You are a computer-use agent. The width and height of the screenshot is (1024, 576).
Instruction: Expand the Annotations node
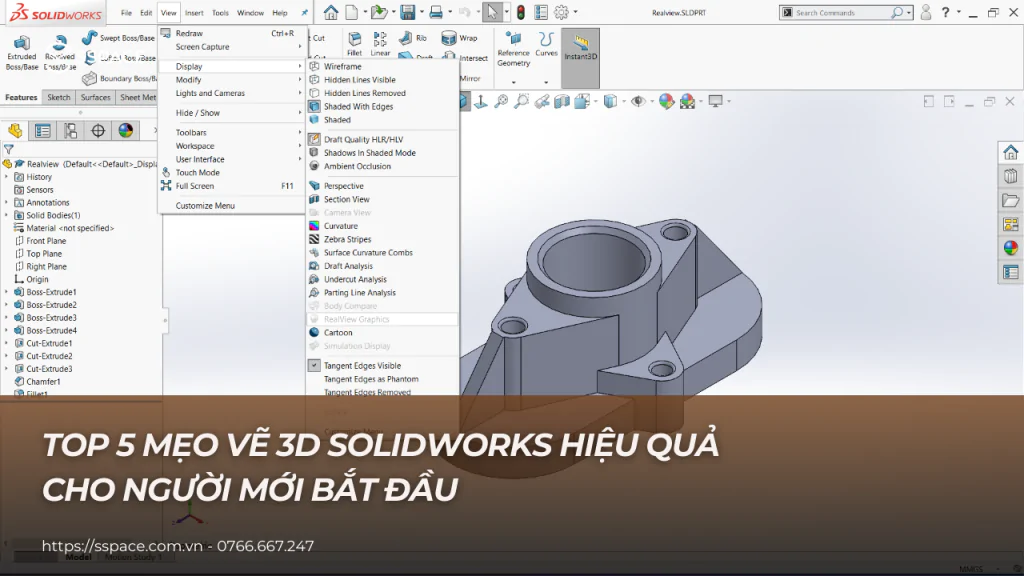coord(7,202)
